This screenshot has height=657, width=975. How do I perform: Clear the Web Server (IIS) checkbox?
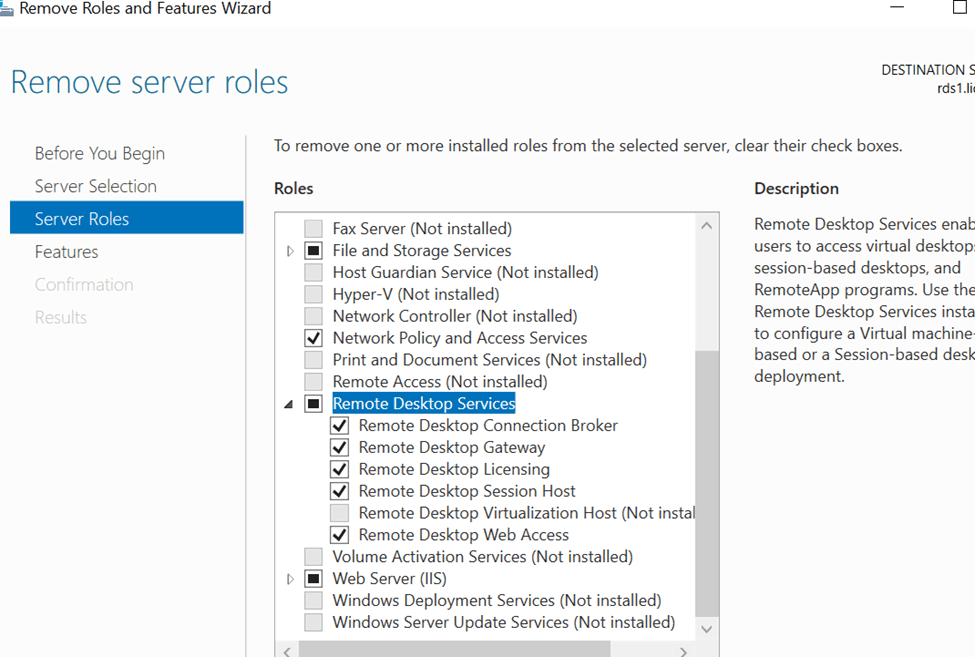(x=313, y=579)
